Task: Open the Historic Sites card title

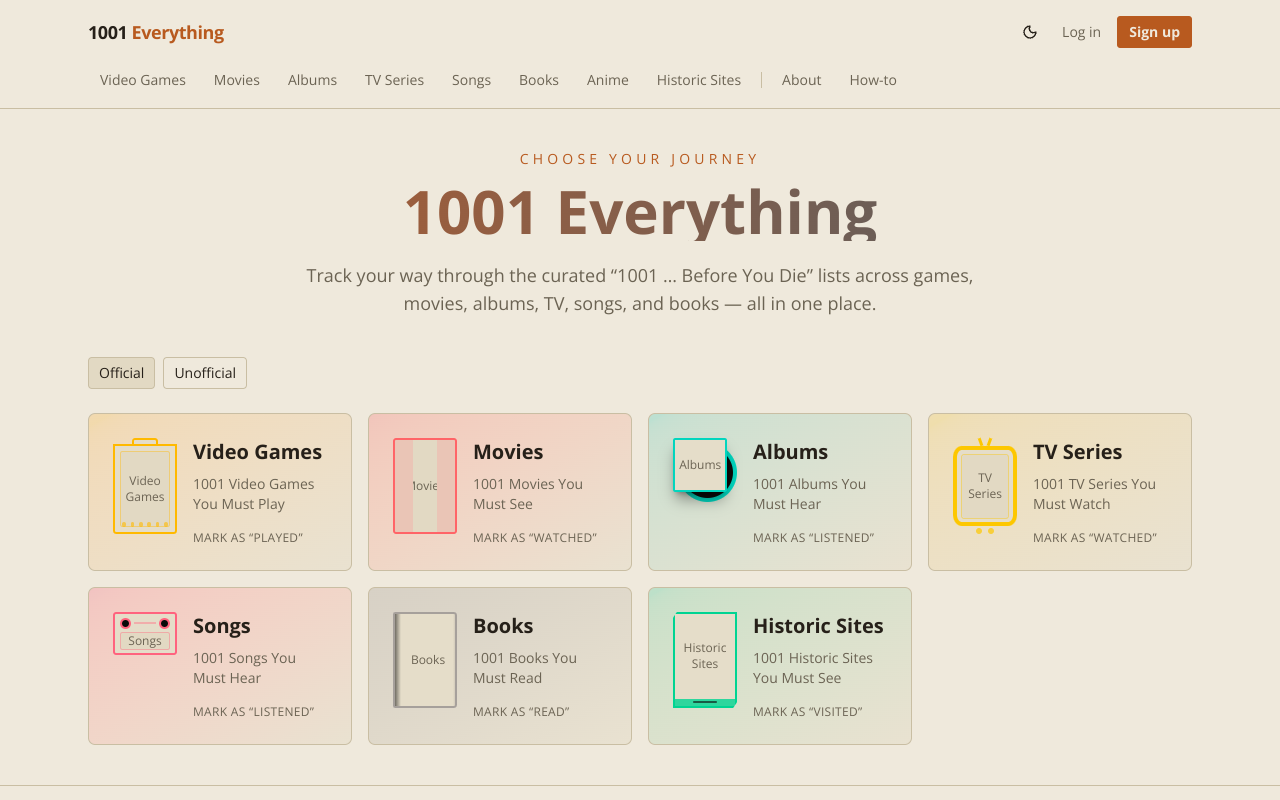Action: [818, 626]
